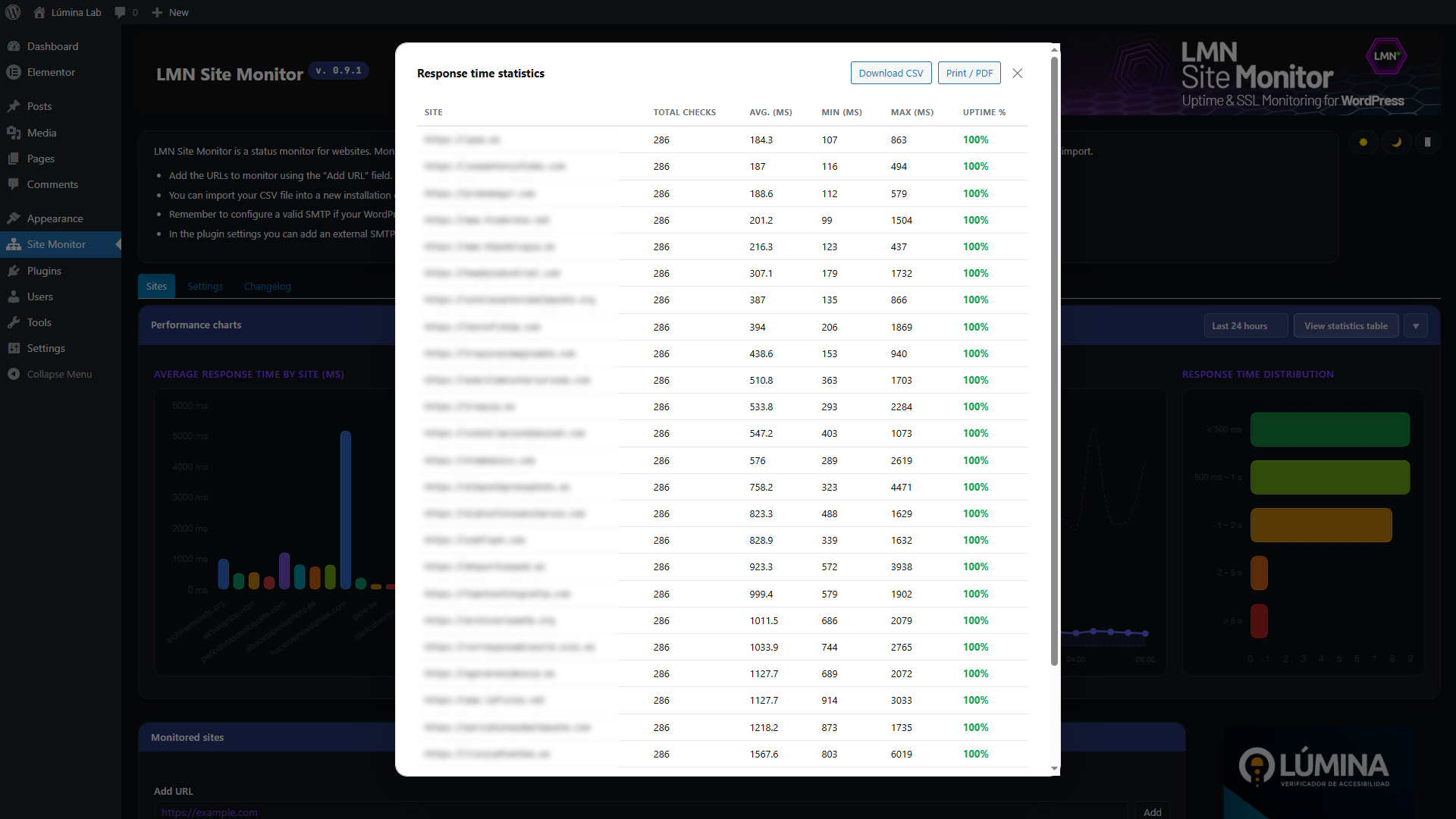The width and height of the screenshot is (1456, 819).
Task: Open Plugins from the sidebar
Action: coord(44,271)
